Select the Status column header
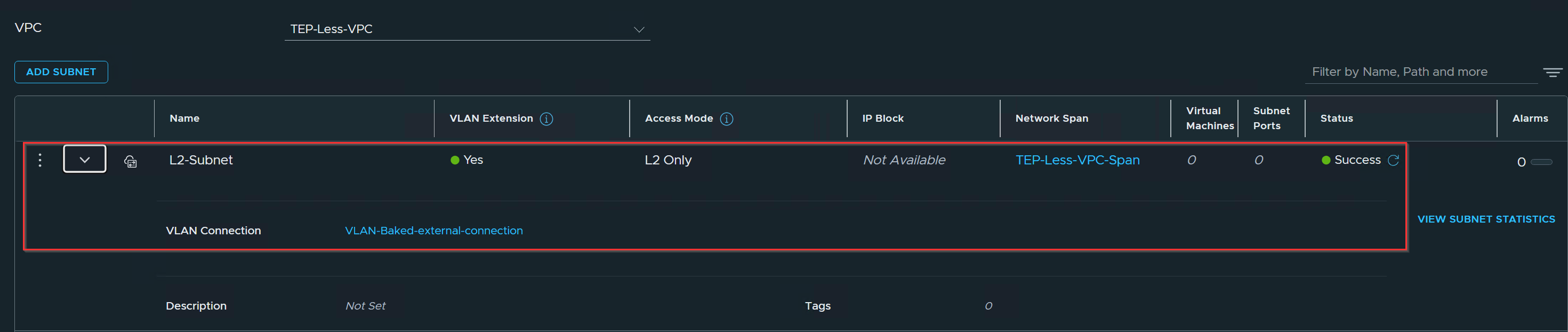This screenshot has width=1568, height=332. click(x=1337, y=118)
